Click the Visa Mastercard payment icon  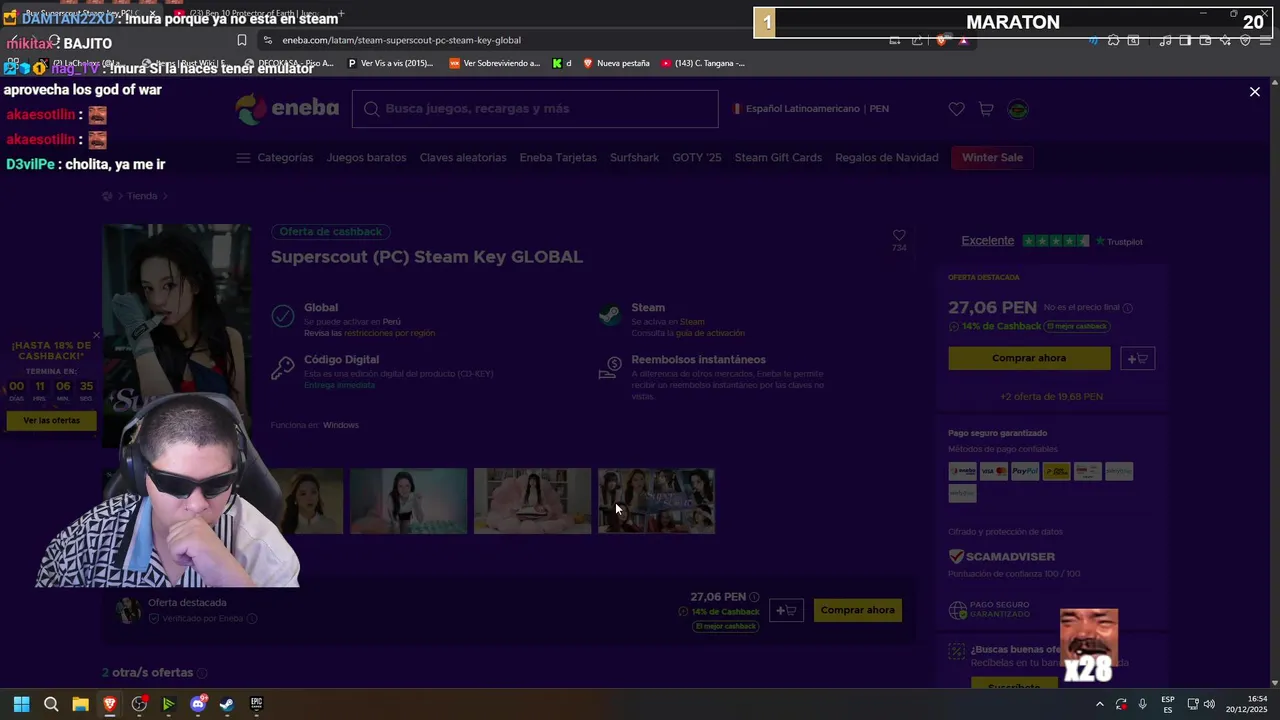pyautogui.click(x=993, y=471)
